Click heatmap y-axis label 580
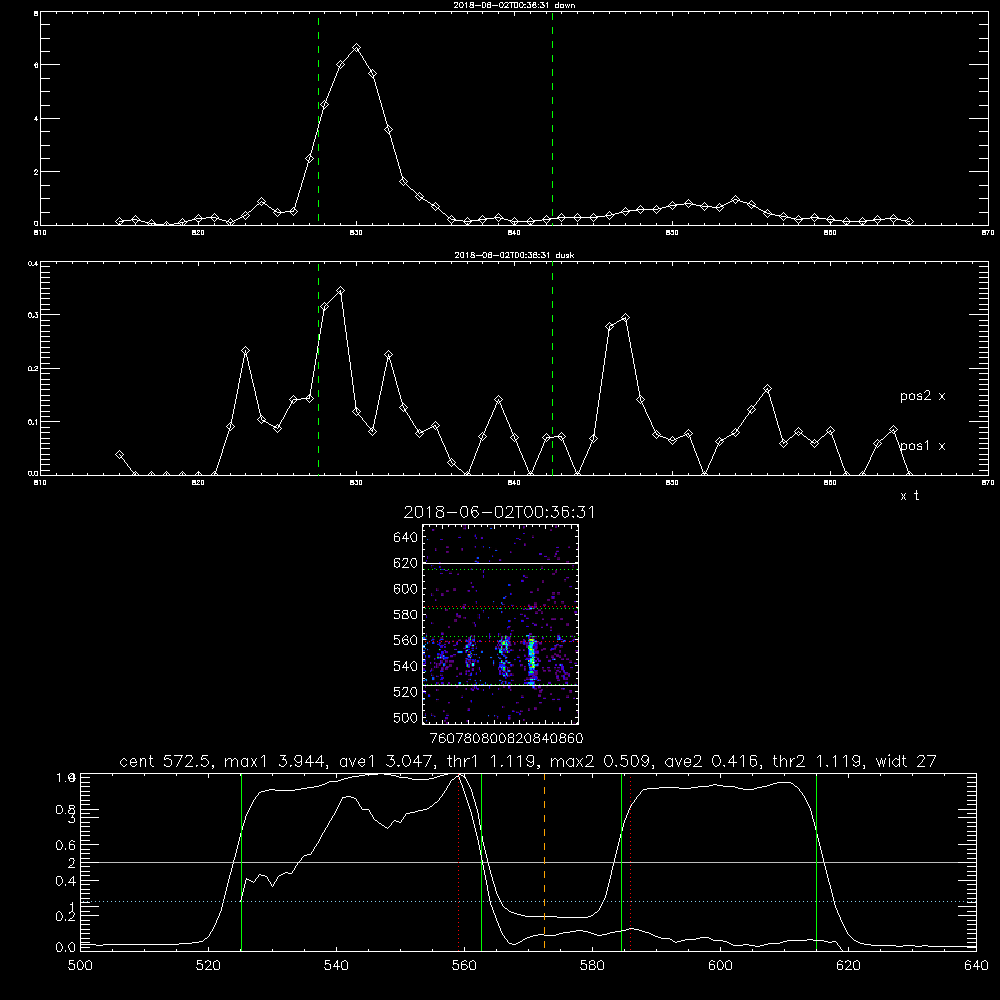The height and width of the screenshot is (1000, 1000). pos(406,615)
